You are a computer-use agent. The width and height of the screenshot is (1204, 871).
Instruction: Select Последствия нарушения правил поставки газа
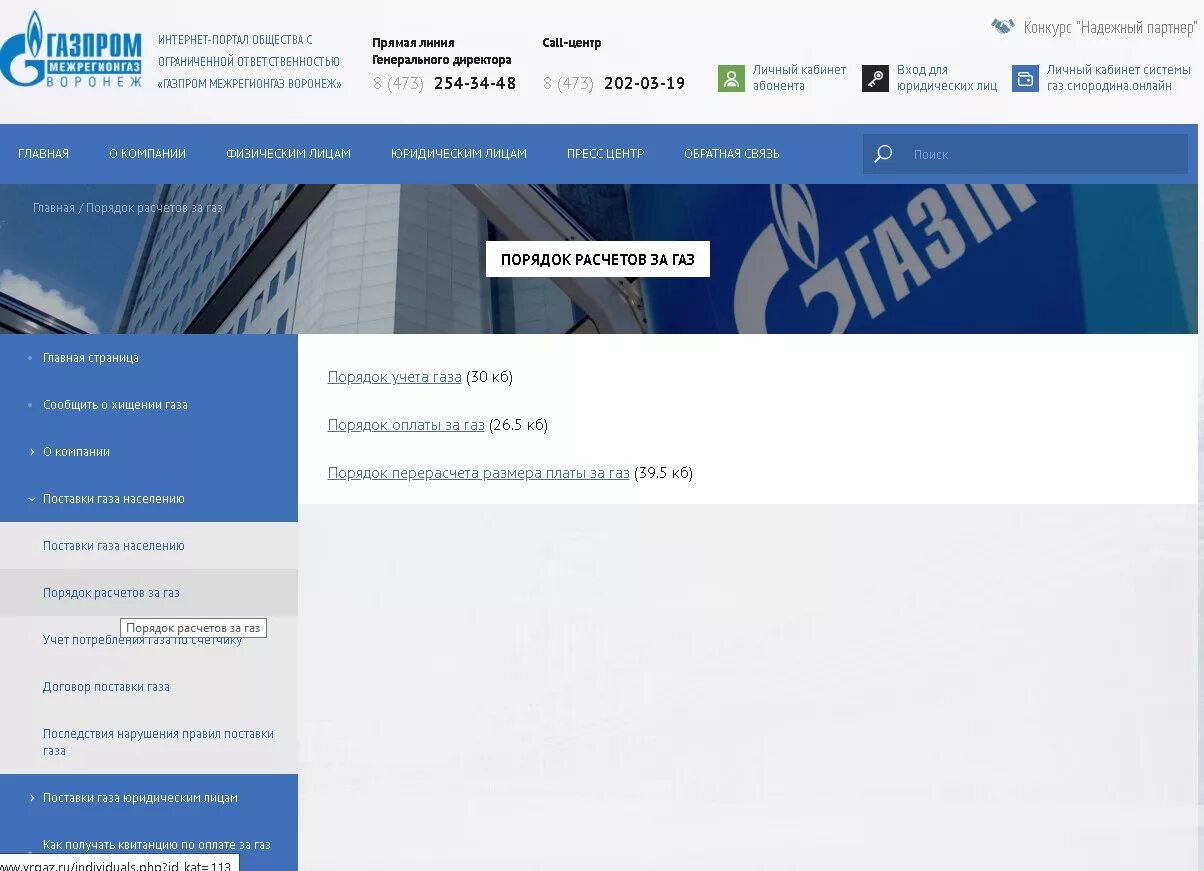coord(158,742)
